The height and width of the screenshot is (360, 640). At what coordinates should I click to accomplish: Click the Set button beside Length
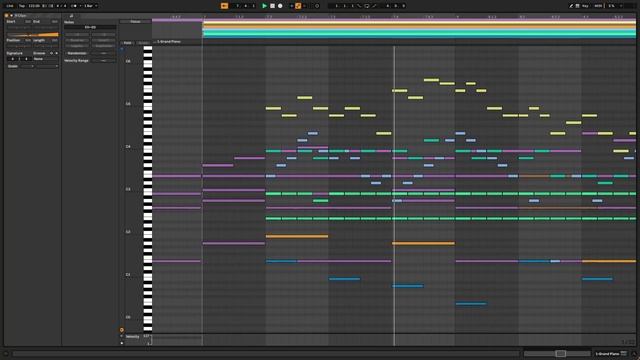(54, 40)
